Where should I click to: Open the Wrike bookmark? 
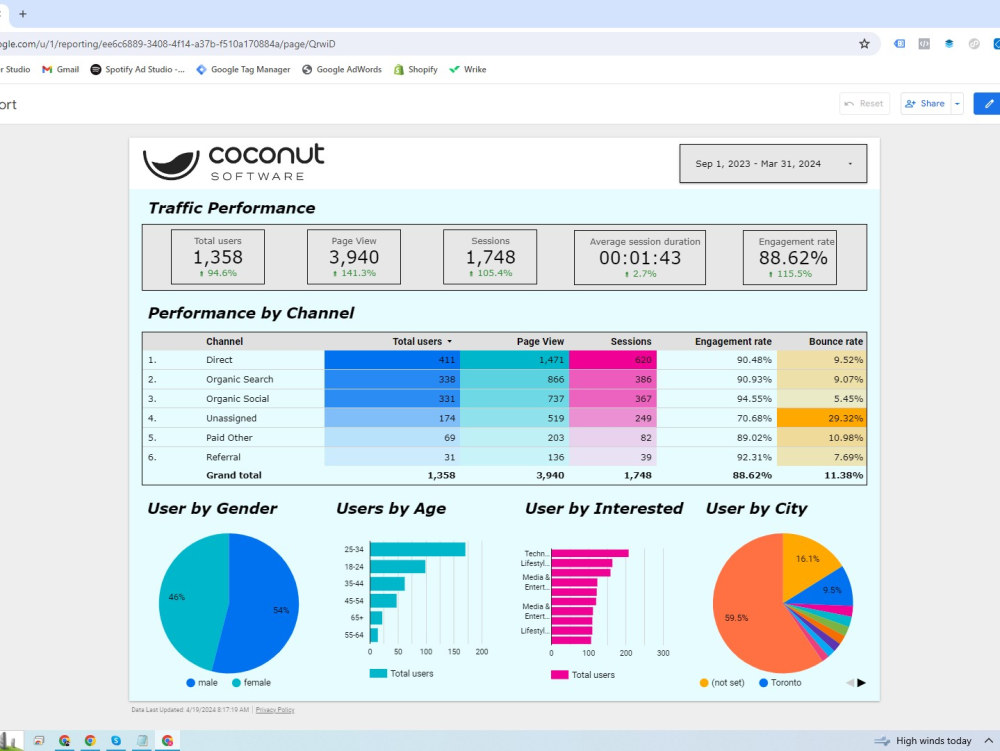pyautogui.click(x=467, y=69)
